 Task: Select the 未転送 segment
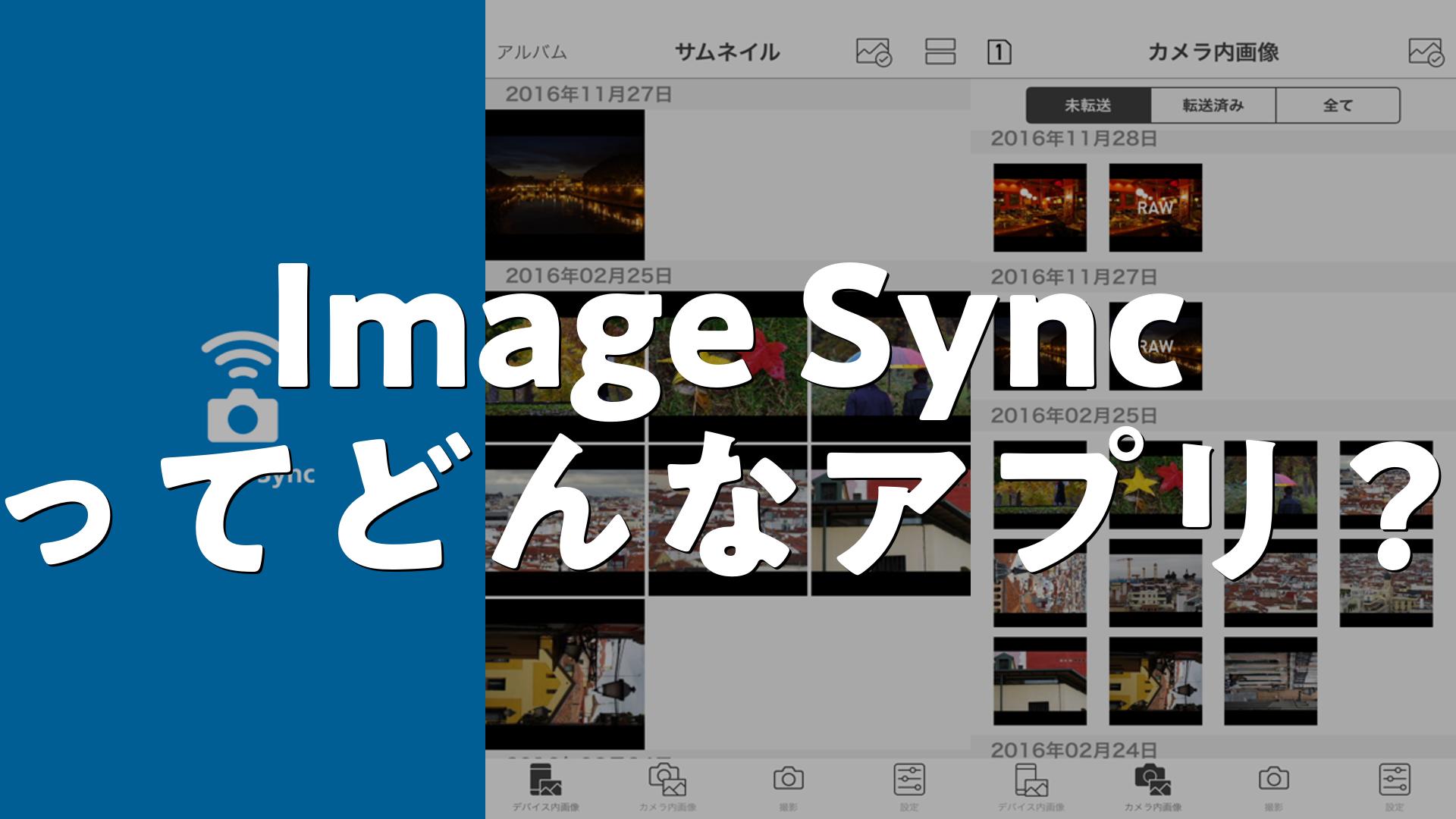click(x=1088, y=105)
